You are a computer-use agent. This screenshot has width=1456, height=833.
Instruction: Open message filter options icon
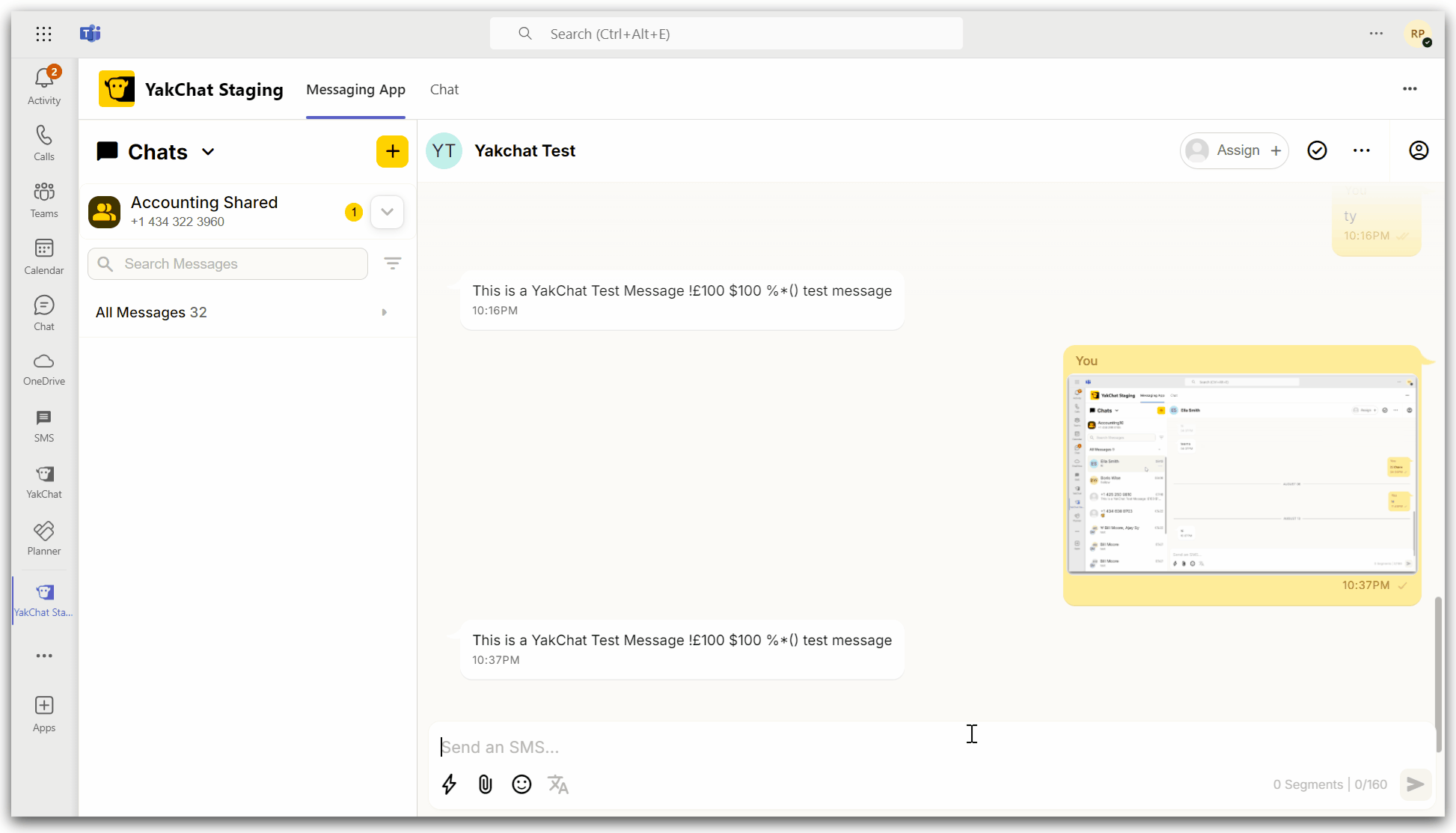(393, 263)
